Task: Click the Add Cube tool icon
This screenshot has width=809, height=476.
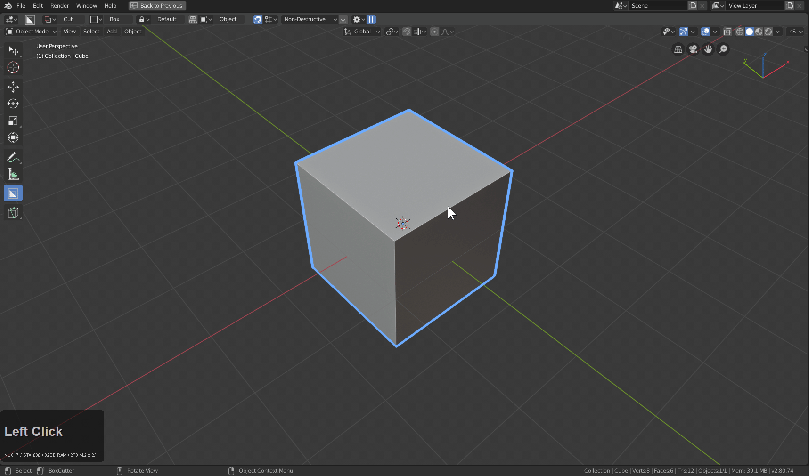Action: (x=13, y=213)
